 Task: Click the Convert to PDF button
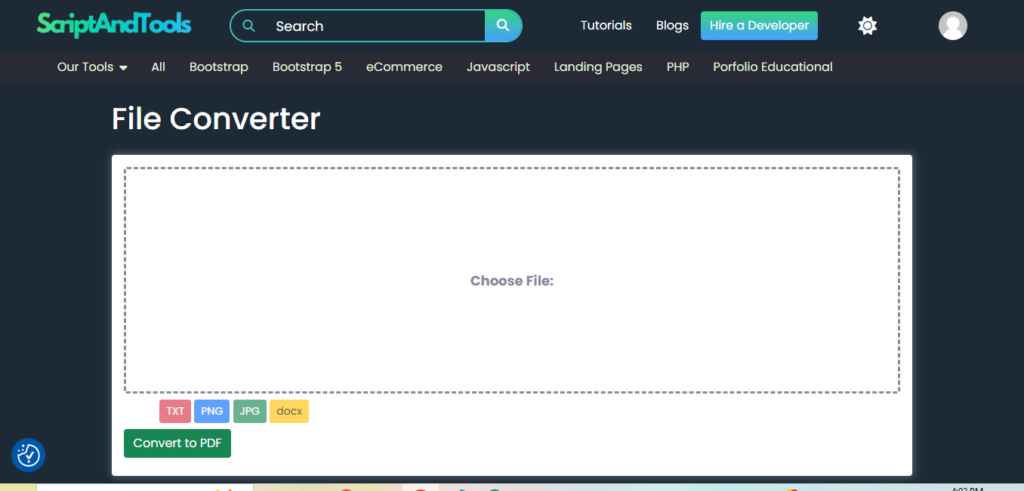(x=178, y=443)
